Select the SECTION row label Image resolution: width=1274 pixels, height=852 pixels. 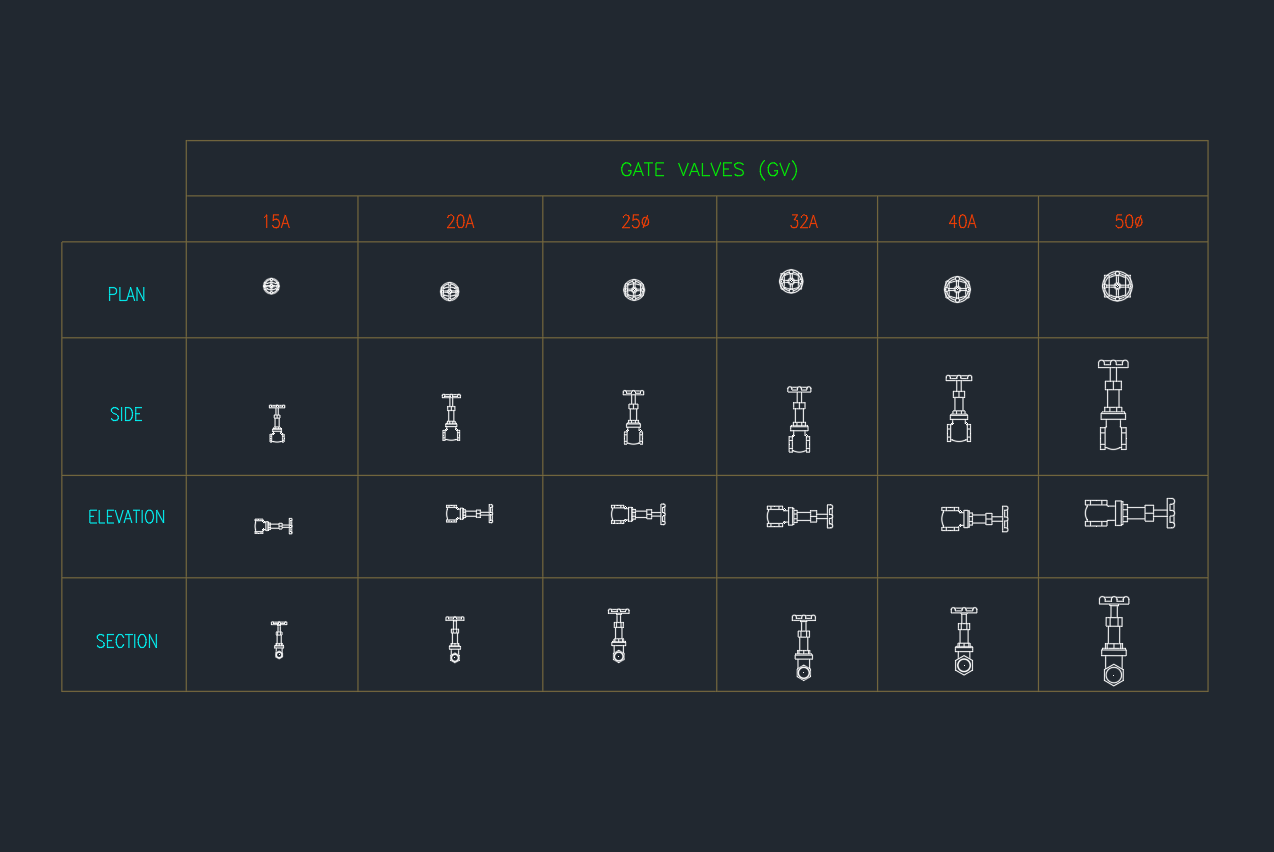127,642
